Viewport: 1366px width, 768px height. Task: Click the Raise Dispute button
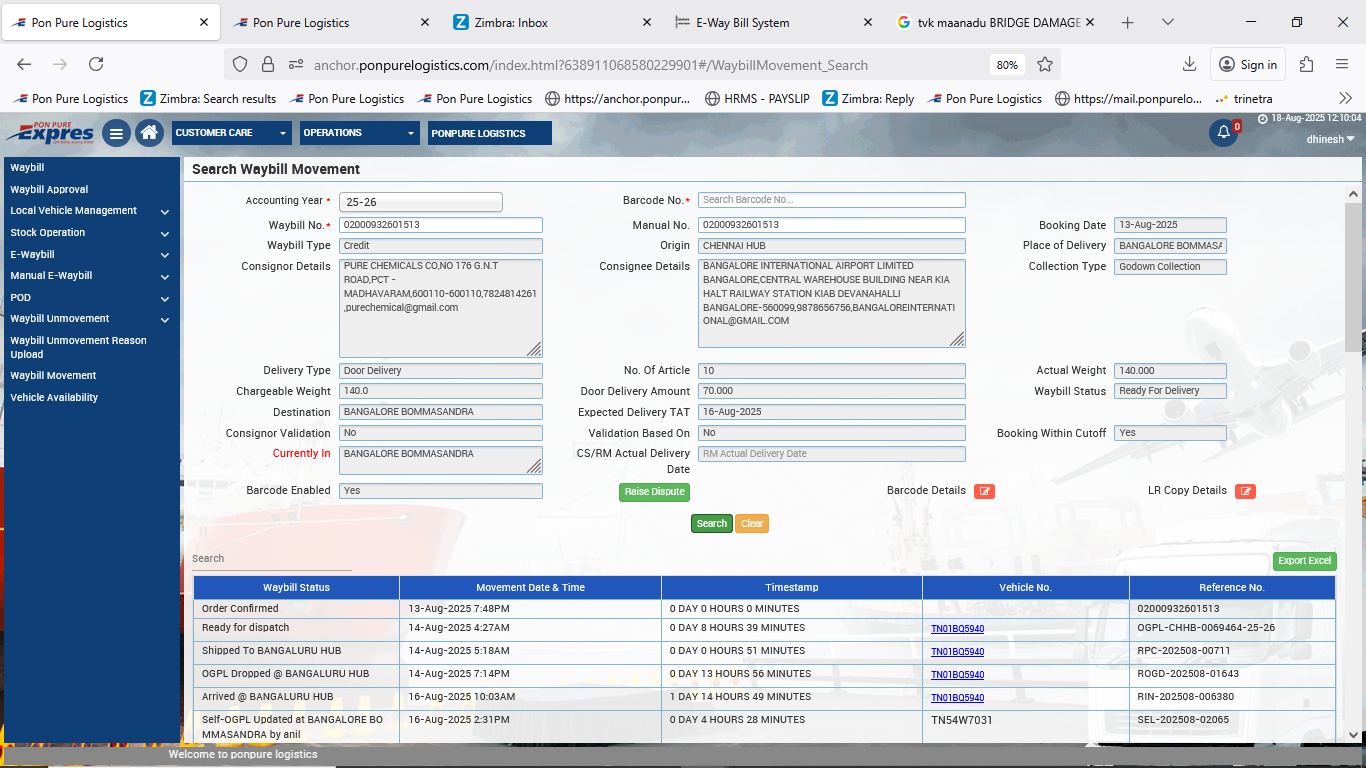(654, 492)
